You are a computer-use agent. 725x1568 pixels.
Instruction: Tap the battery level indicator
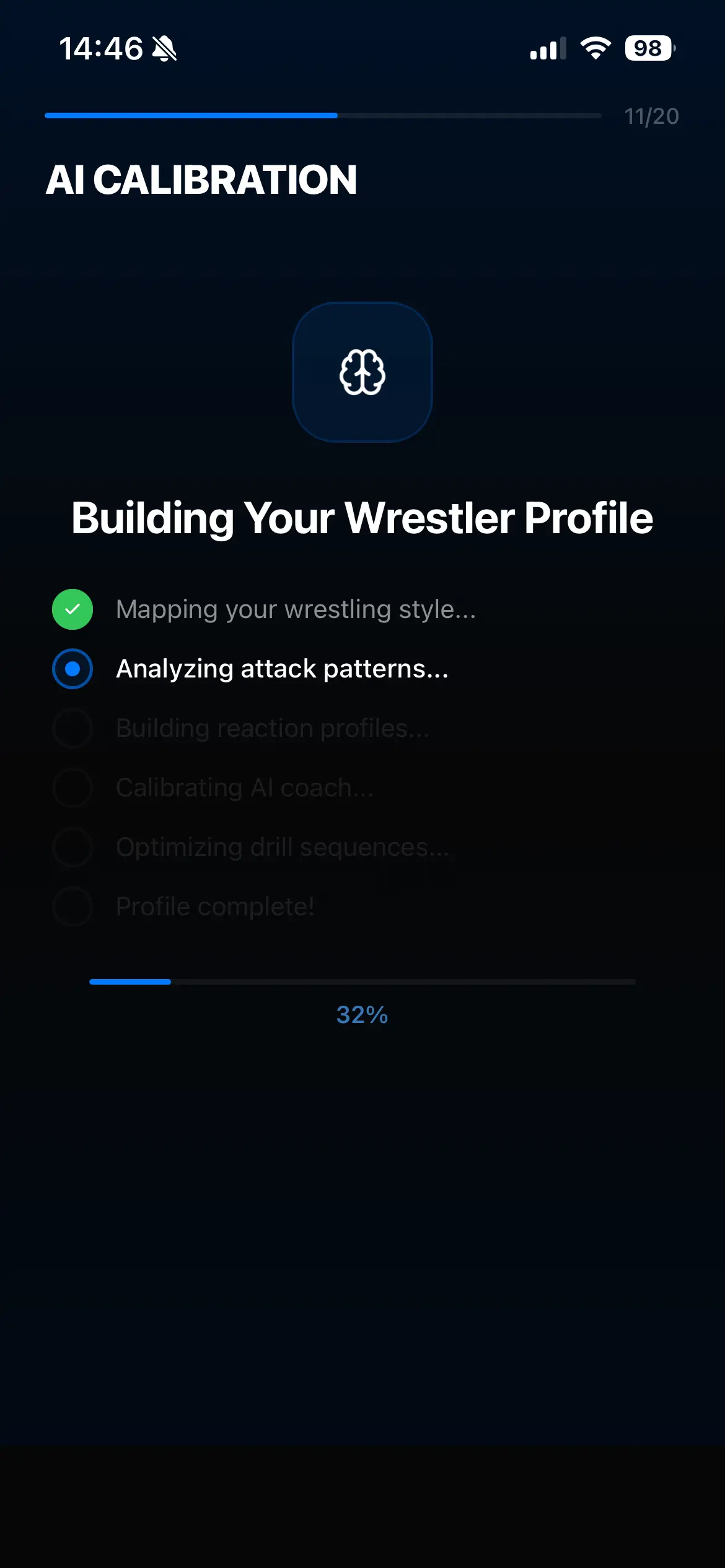pyautogui.click(x=649, y=48)
